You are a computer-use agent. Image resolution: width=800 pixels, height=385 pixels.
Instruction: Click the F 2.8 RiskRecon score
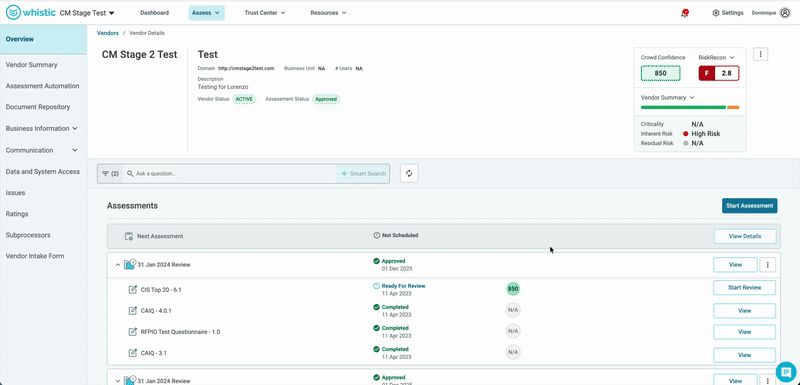[718, 73]
